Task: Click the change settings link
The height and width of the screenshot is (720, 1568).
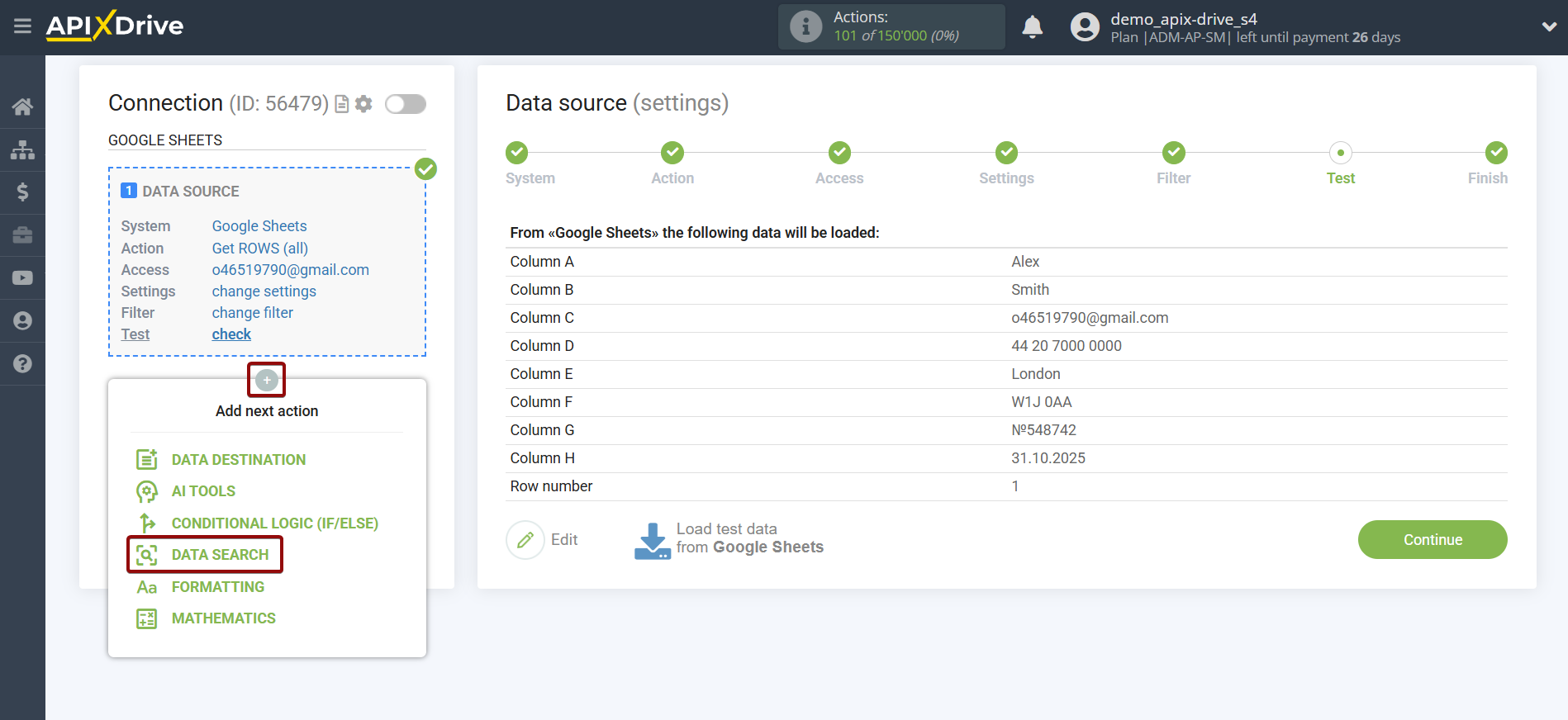Action: 264,291
